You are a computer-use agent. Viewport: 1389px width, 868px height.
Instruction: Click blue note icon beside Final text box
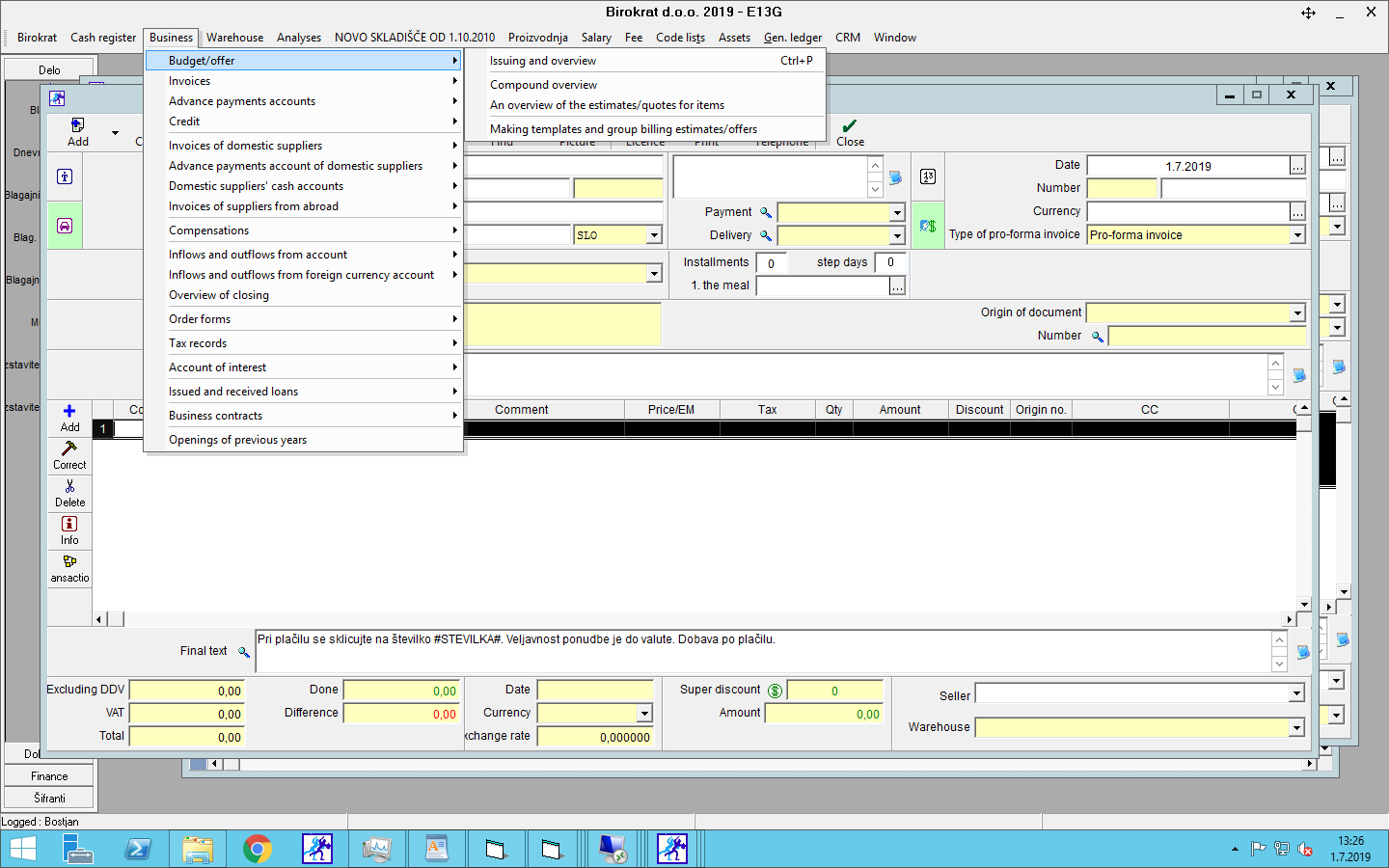[1303, 652]
